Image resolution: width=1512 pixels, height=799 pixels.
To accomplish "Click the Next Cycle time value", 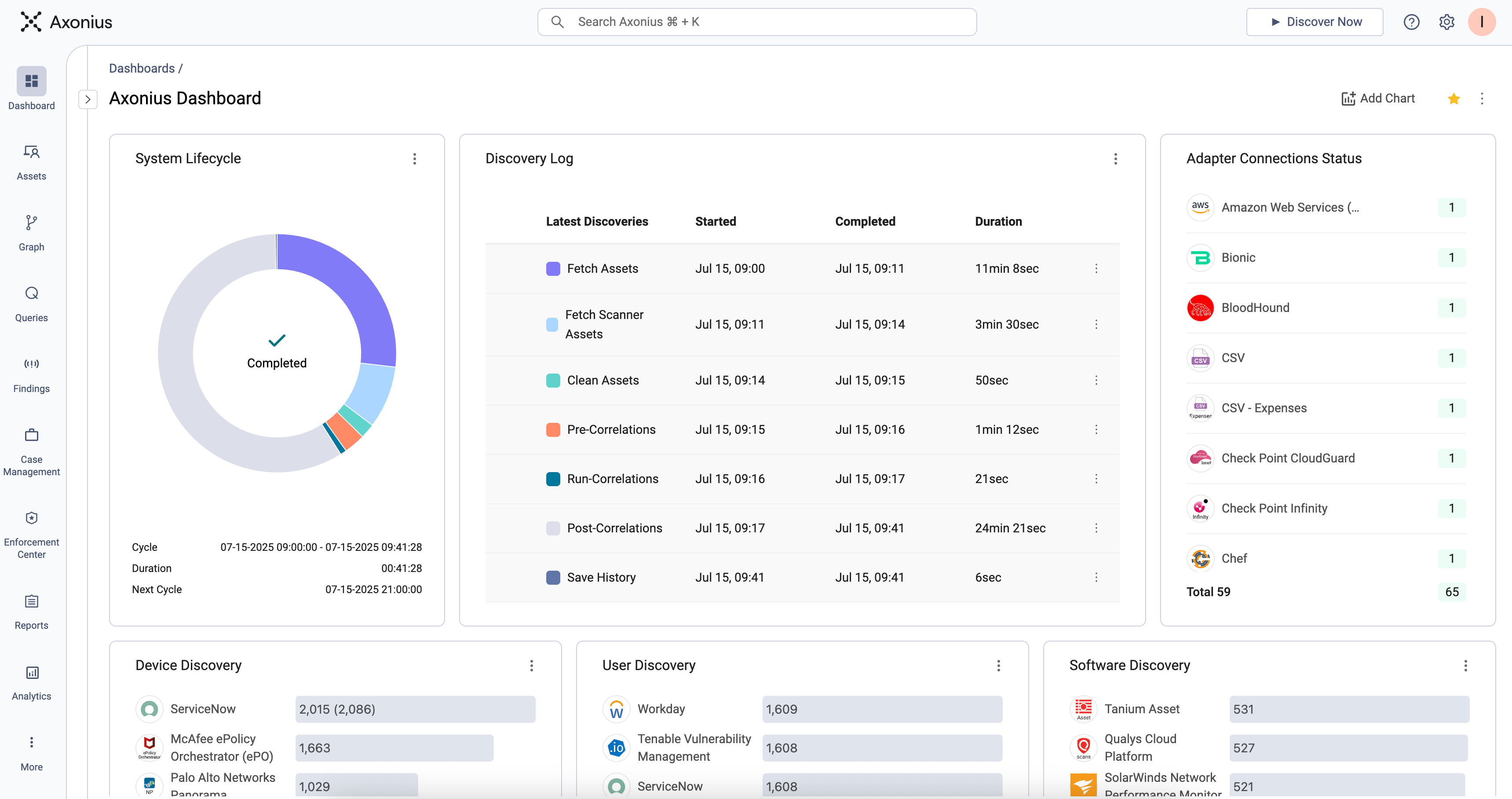I will tap(373, 590).
